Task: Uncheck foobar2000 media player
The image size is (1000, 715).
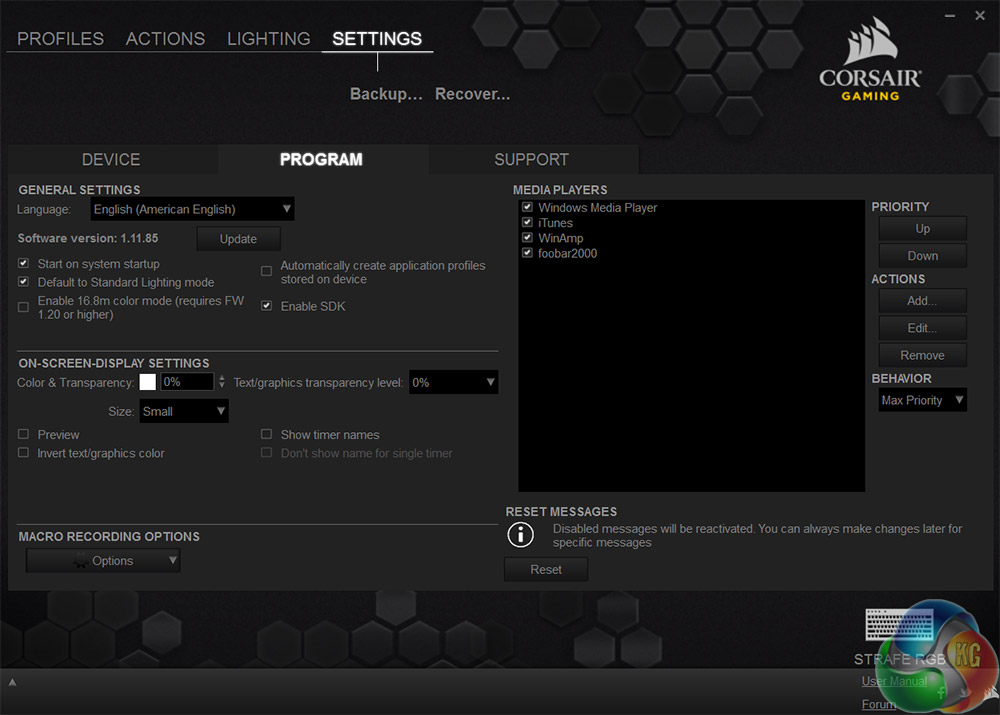Action: point(527,253)
